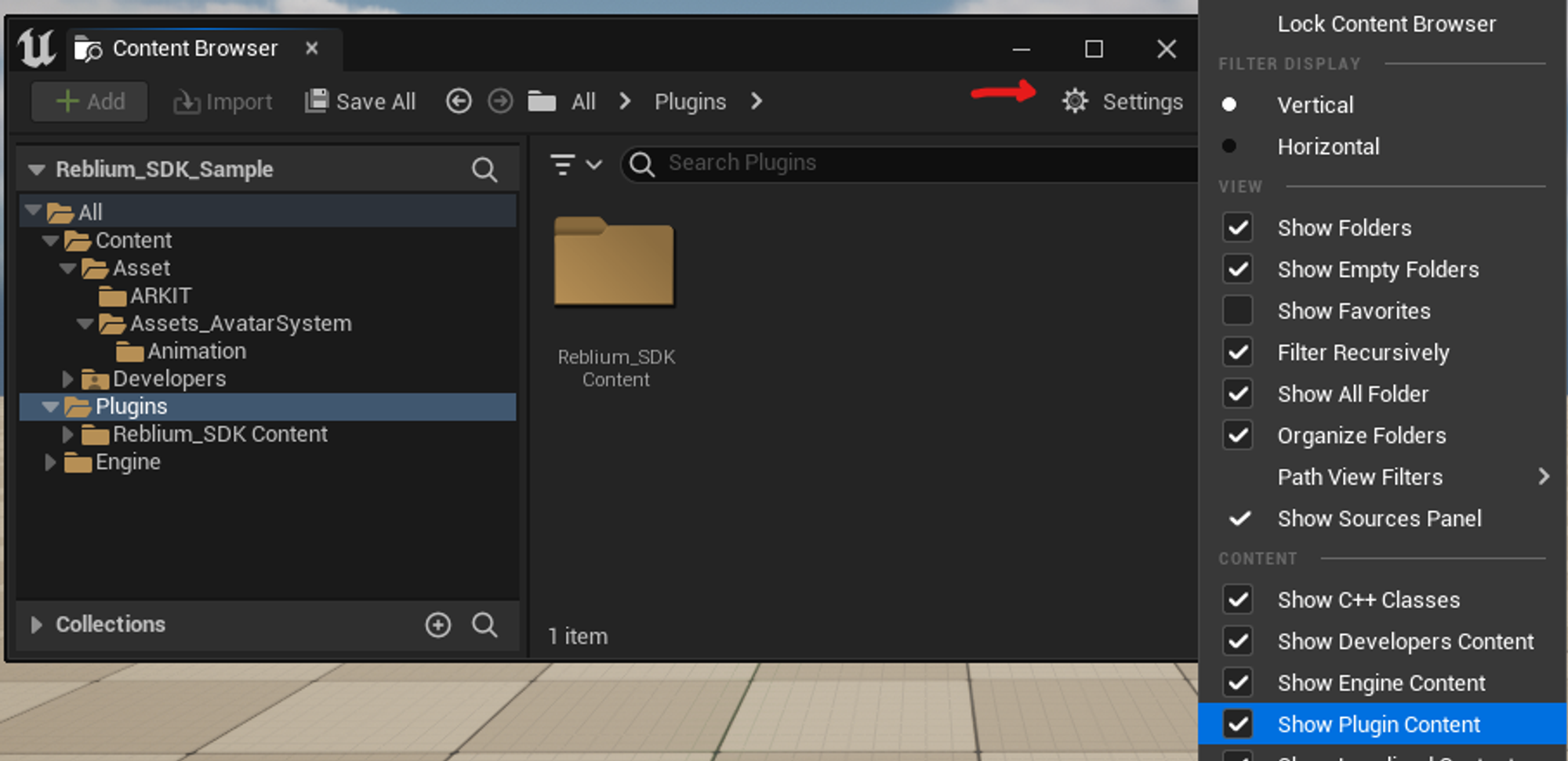Select the Plugins folder in tree
The height and width of the screenshot is (761, 1568).
coord(267,407)
